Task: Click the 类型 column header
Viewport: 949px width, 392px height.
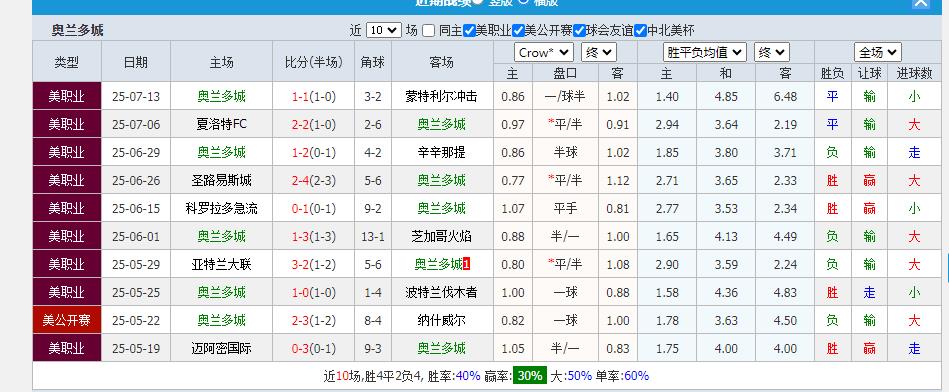Action: coord(67,62)
